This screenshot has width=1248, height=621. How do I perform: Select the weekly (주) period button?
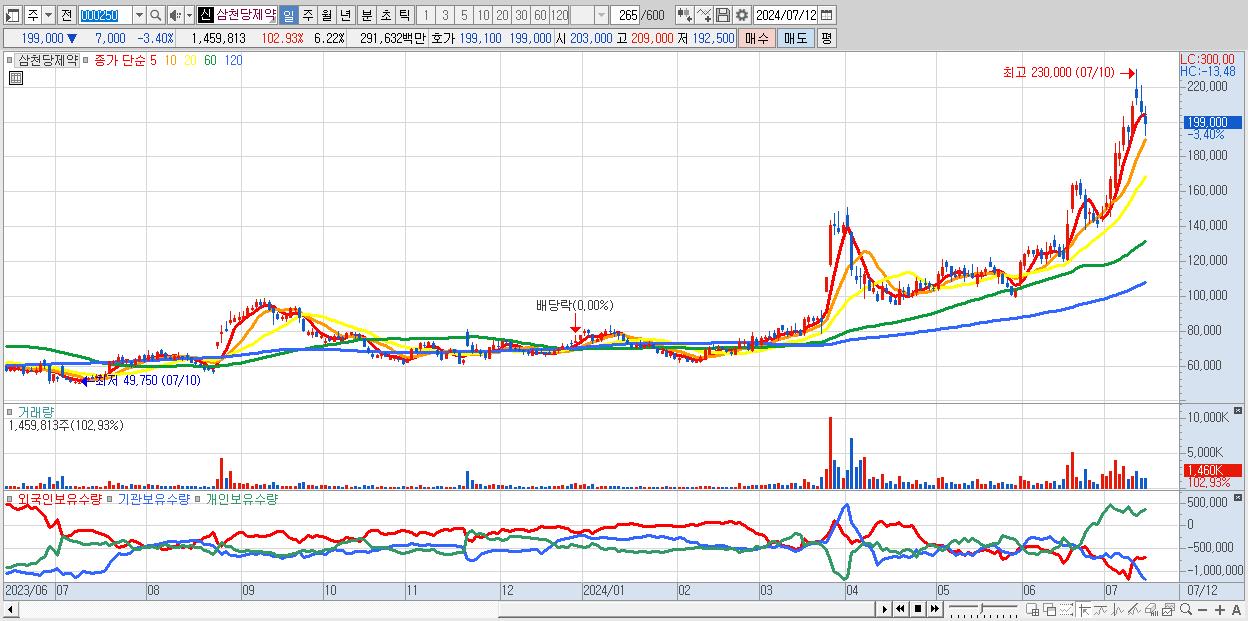click(307, 15)
